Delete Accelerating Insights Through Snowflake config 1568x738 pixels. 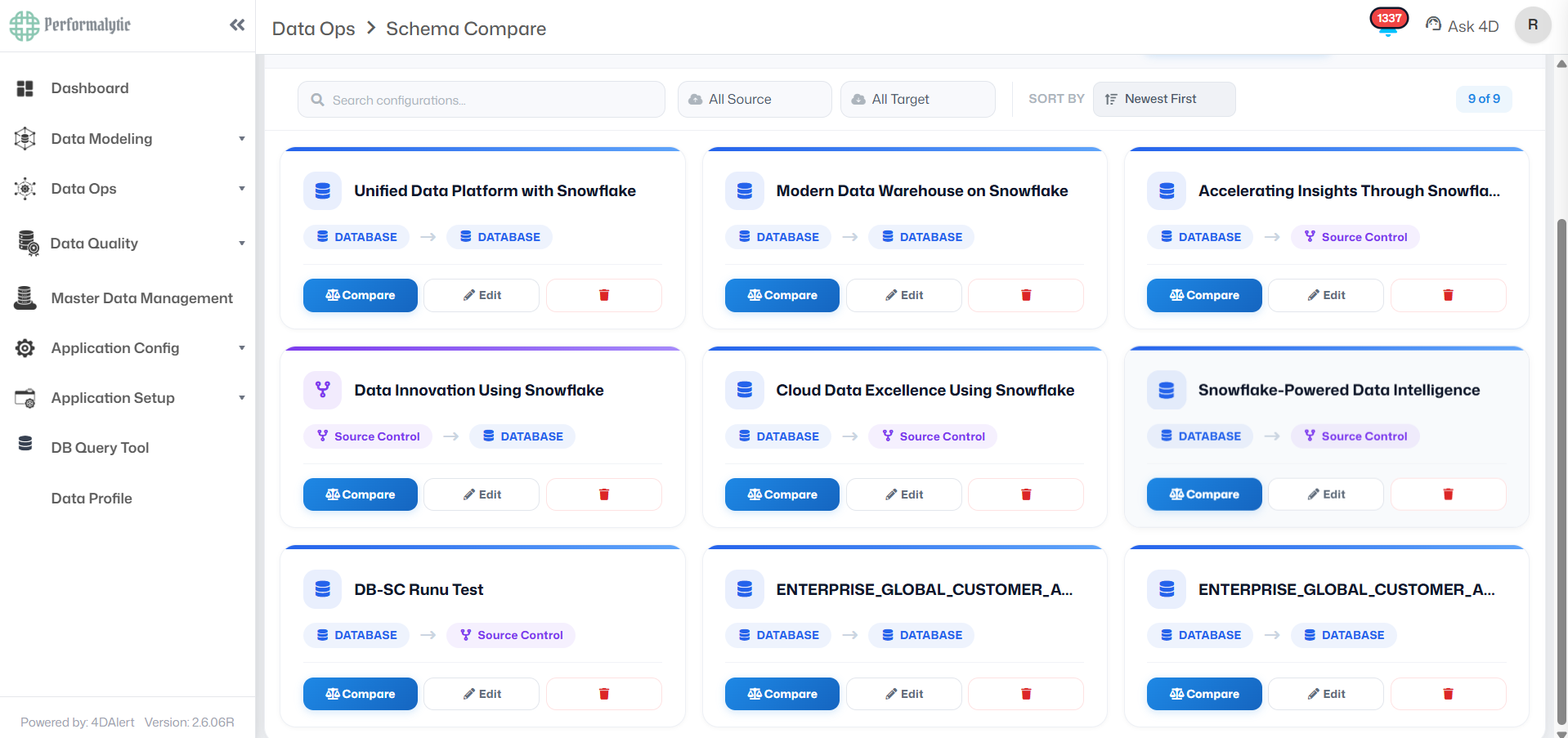[1448, 295]
